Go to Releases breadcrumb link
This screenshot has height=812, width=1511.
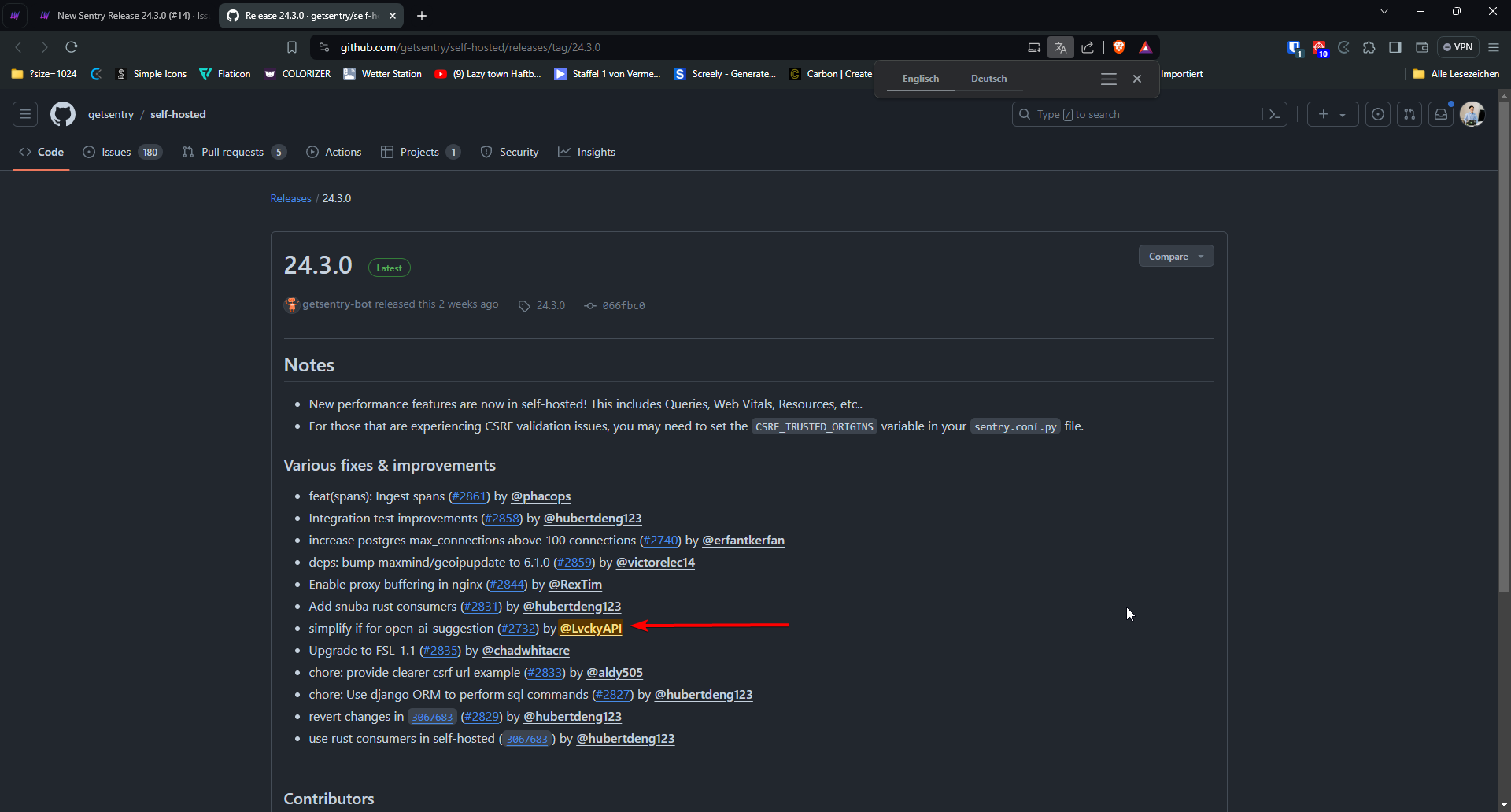point(290,198)
